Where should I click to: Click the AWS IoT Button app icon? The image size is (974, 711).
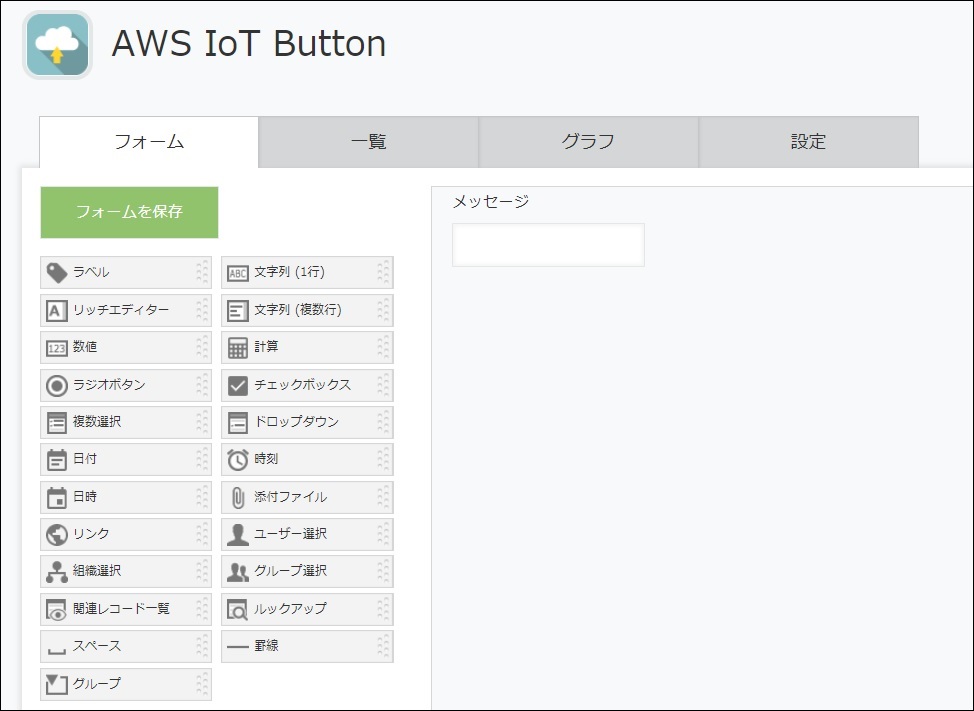pos(57,44)
